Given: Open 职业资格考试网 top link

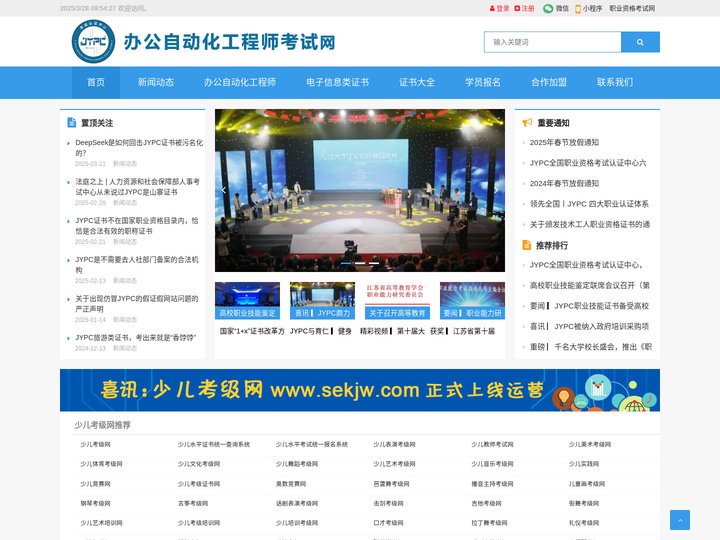Looking at the screenshot, I should tap(632, 8).
